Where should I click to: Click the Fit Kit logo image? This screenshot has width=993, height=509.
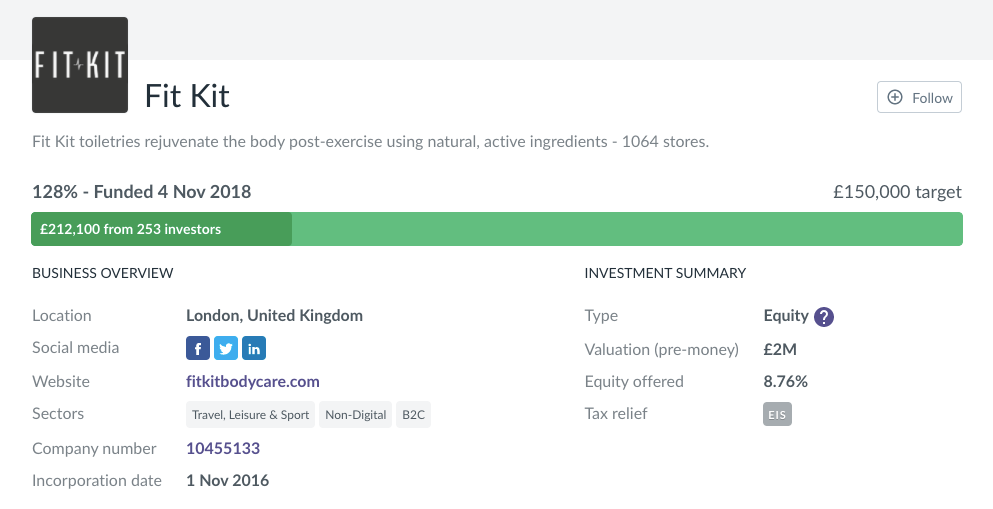[x=80, y=65]
